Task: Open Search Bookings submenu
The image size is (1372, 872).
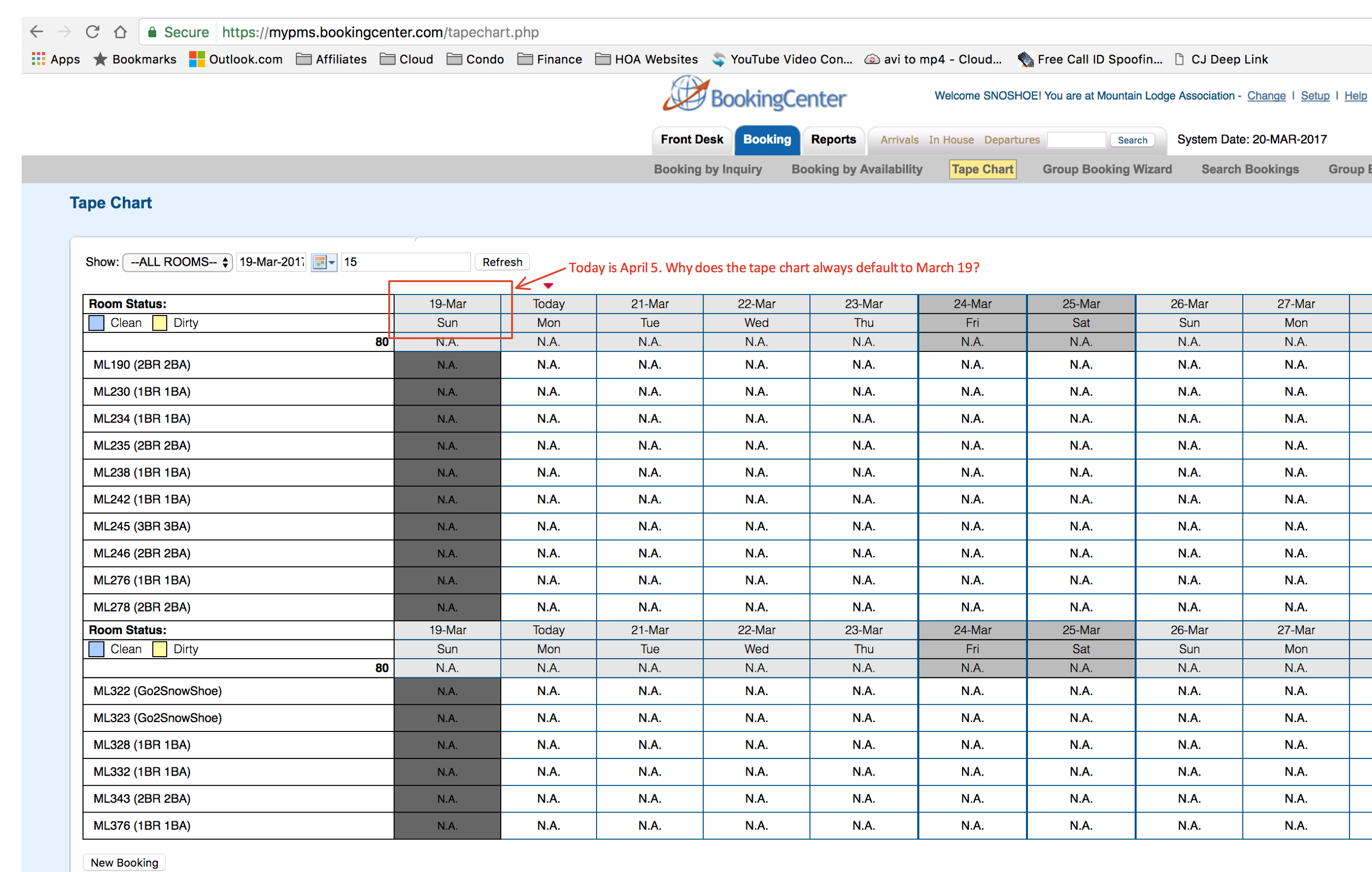Action: coord(1250,169)
